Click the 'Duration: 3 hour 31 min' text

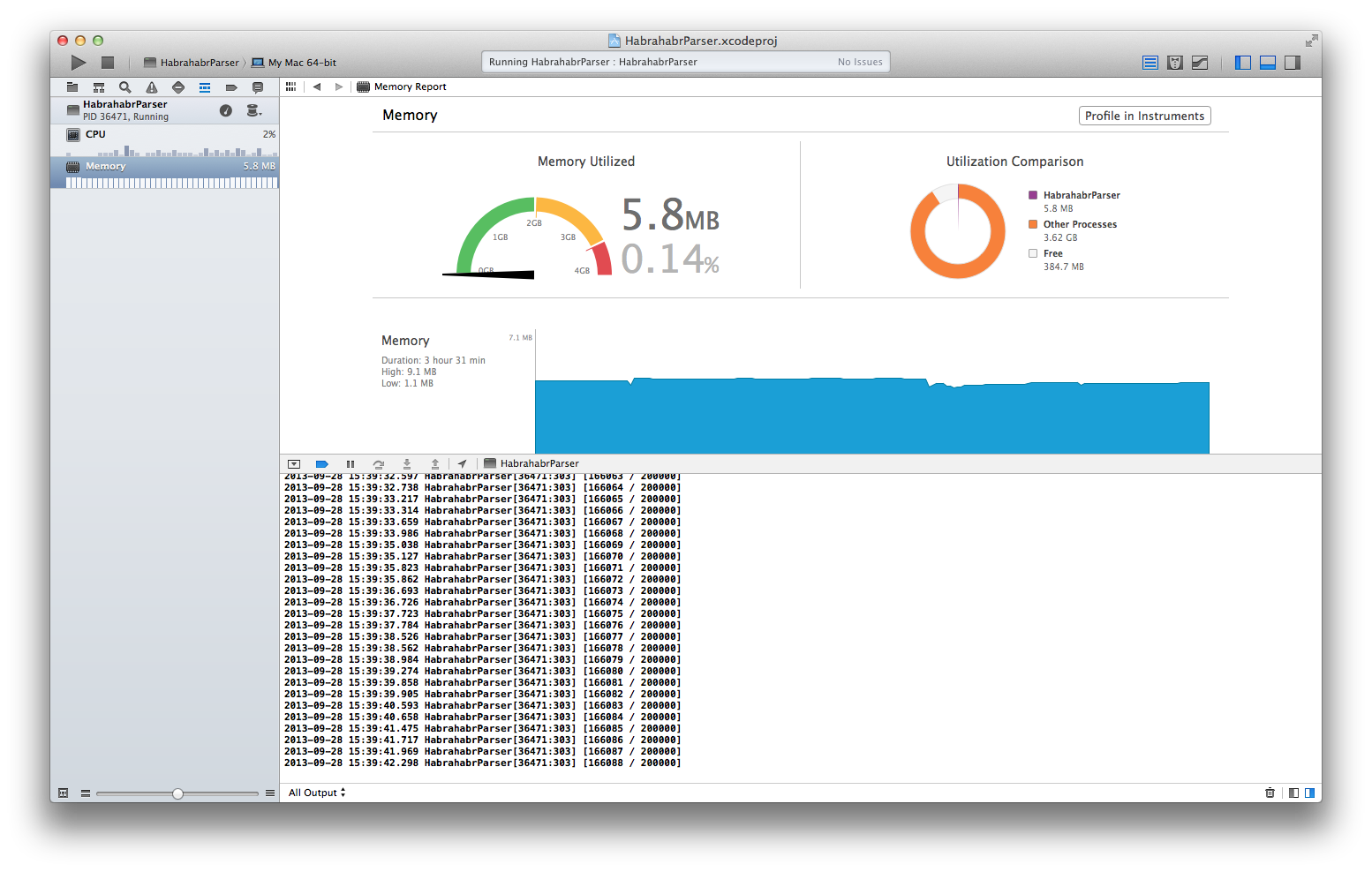433,360
